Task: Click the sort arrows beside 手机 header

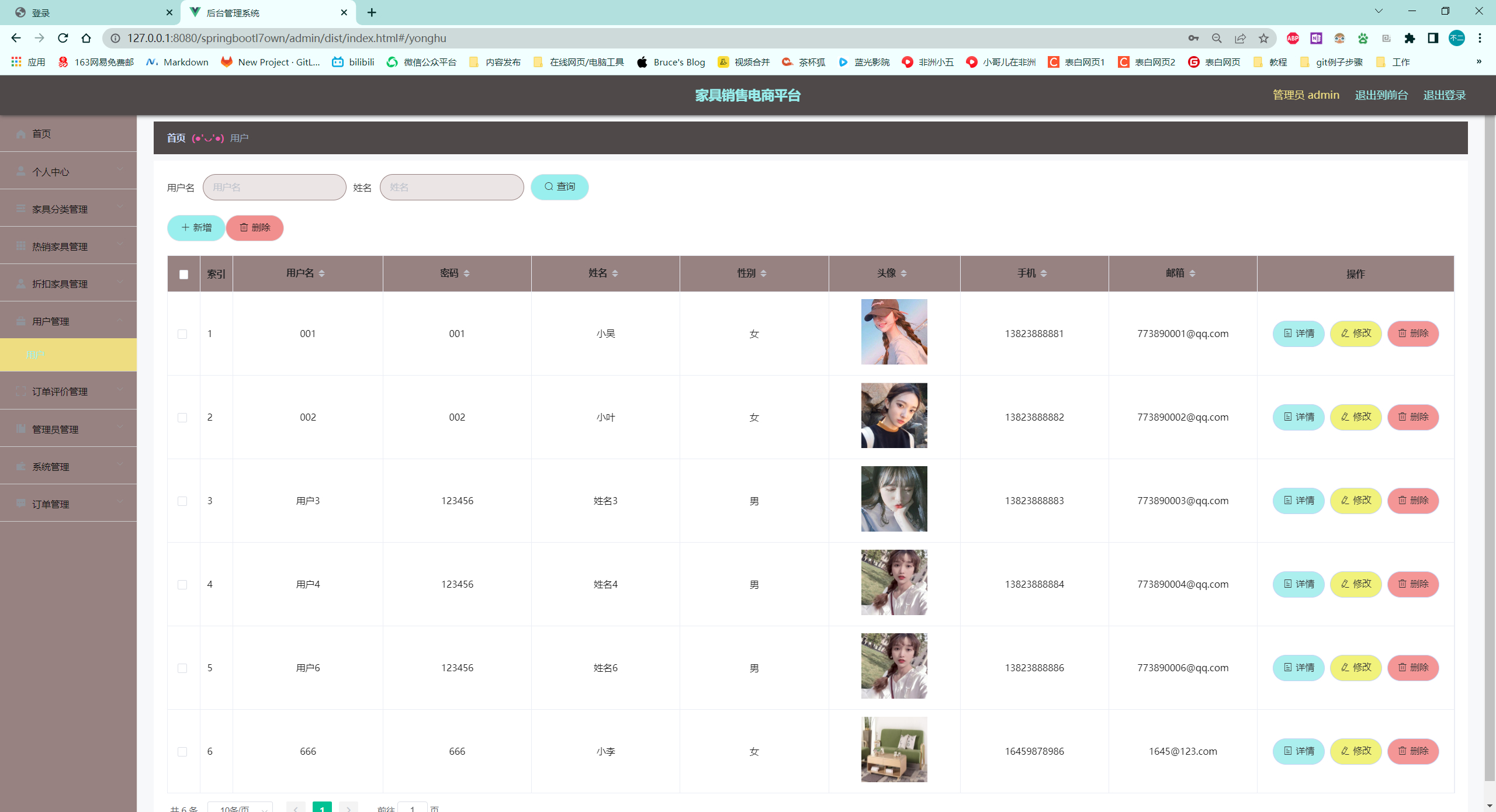Action: point(1044,273)
